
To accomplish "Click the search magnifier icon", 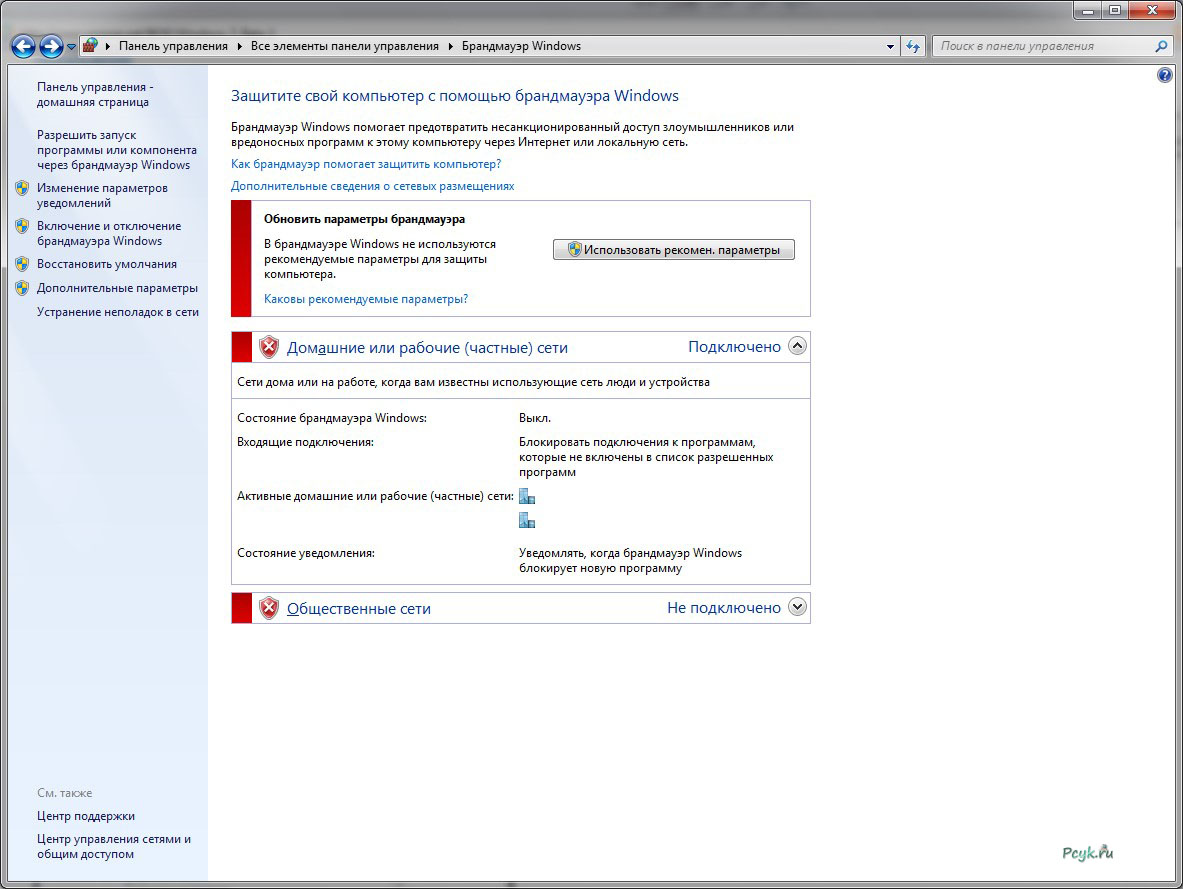I will pos(1160,46).
